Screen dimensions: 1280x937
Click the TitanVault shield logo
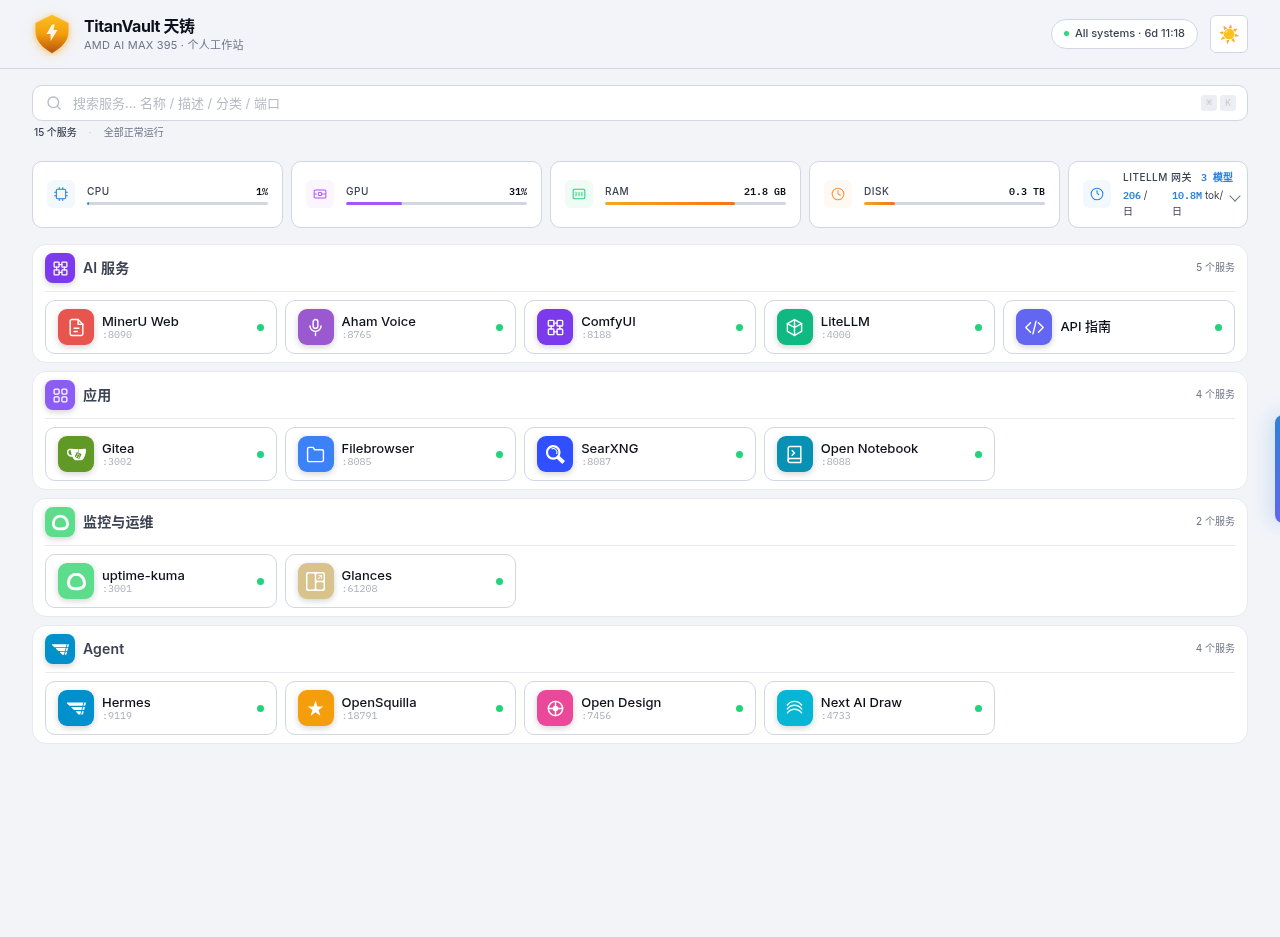click(x=52, y=34)
